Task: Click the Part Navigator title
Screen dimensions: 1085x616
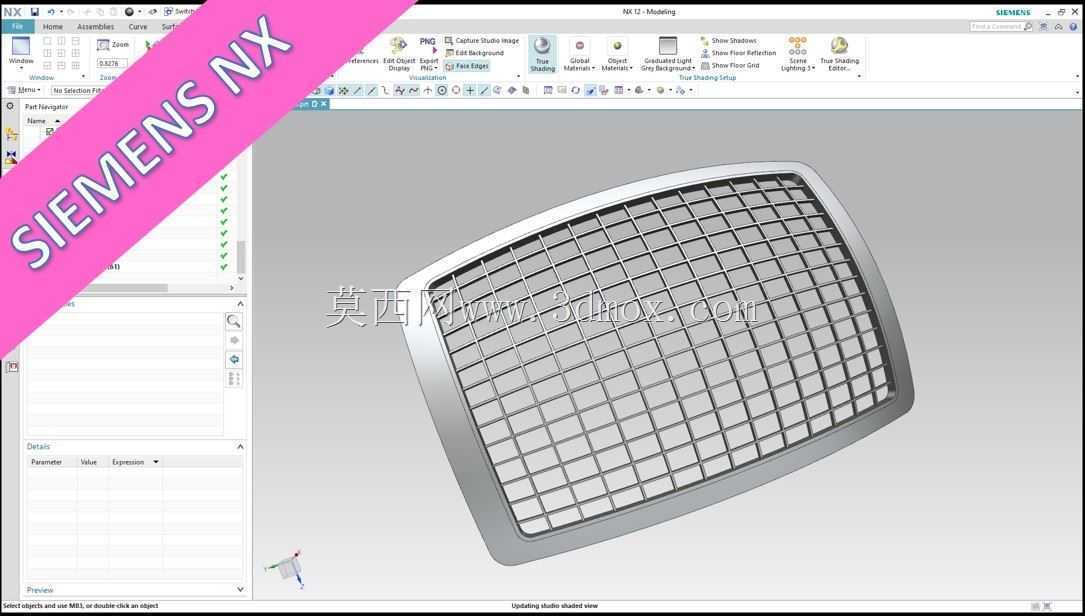Action: (x=46, y=107)
